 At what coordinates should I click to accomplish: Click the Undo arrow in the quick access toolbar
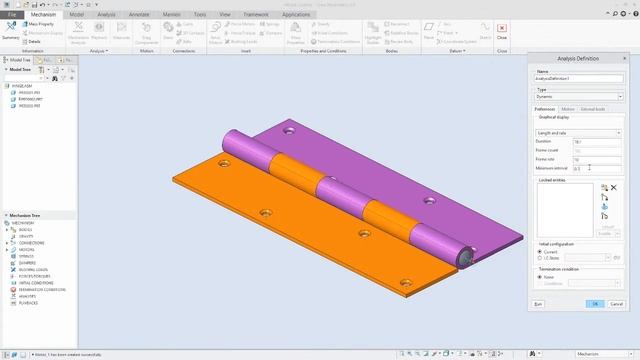42,4
